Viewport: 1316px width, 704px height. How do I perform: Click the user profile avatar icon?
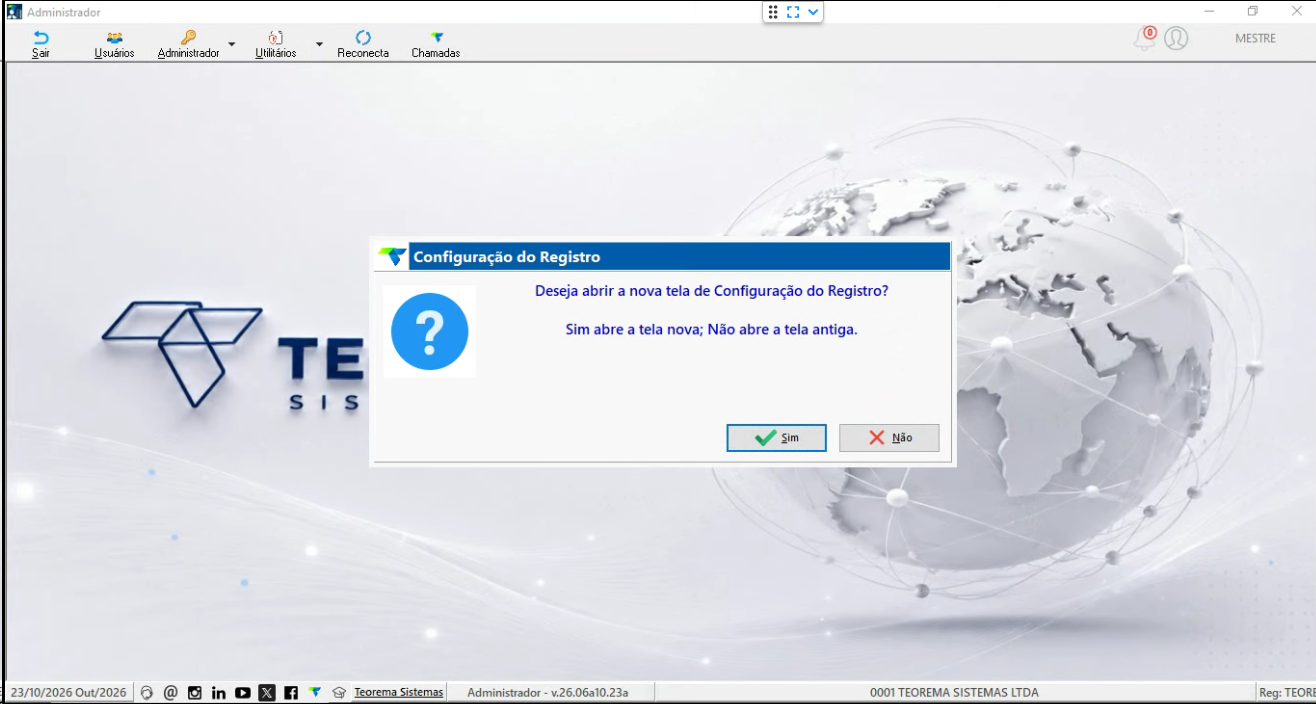click(1176, 38)
